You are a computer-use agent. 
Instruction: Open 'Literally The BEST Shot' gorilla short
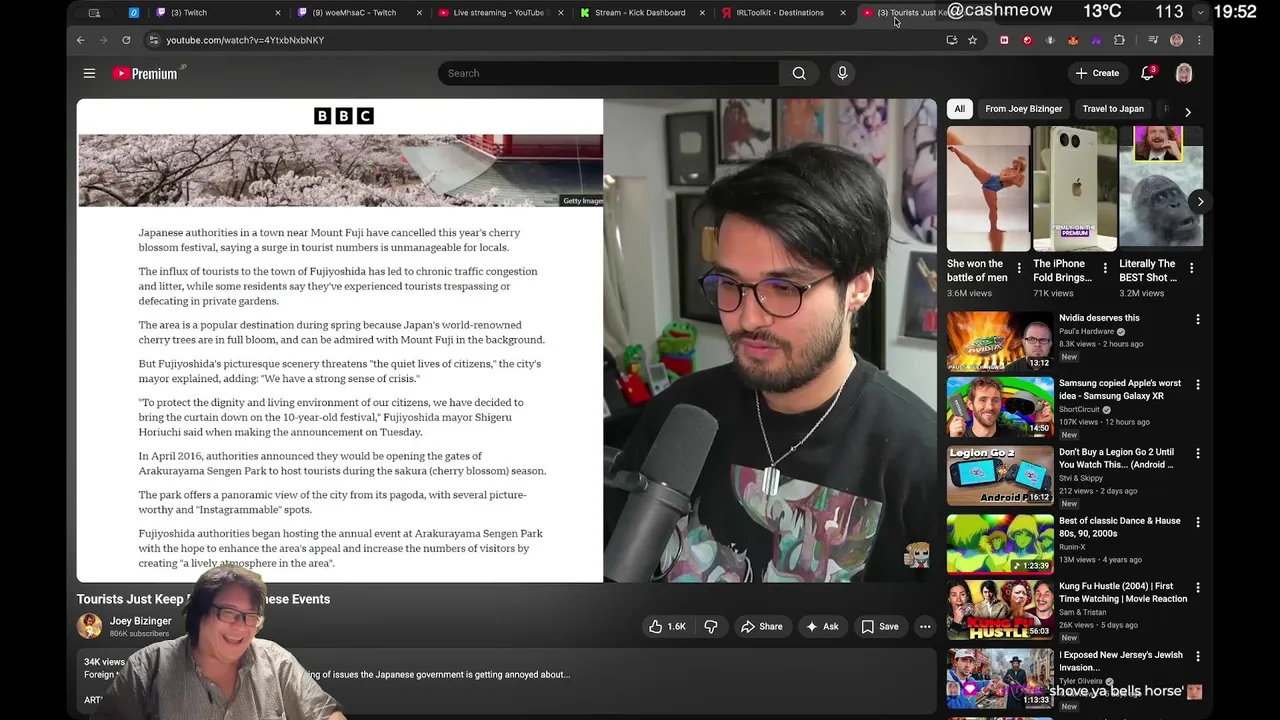pyautogui.click(x=1161, y=188)
